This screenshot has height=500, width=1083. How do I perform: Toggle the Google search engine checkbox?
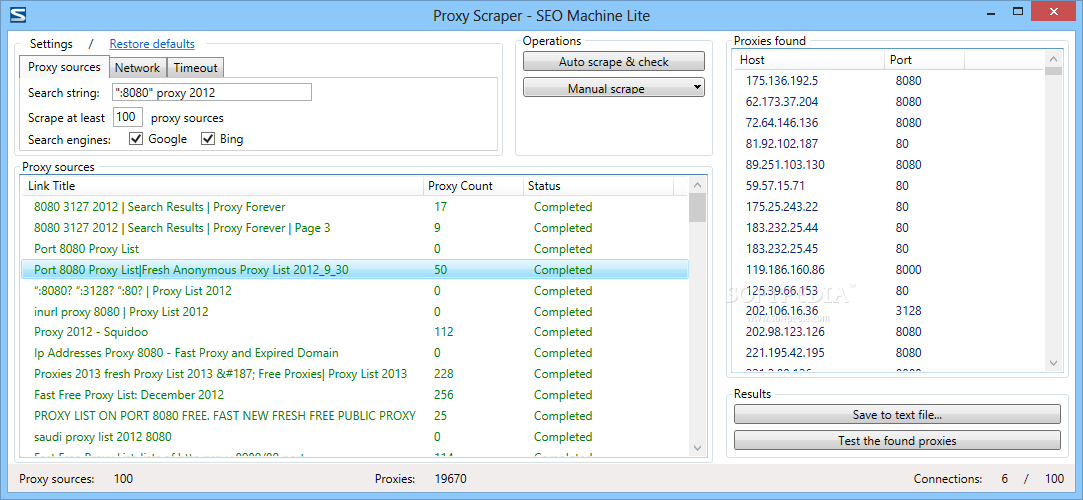pos(136,139)
